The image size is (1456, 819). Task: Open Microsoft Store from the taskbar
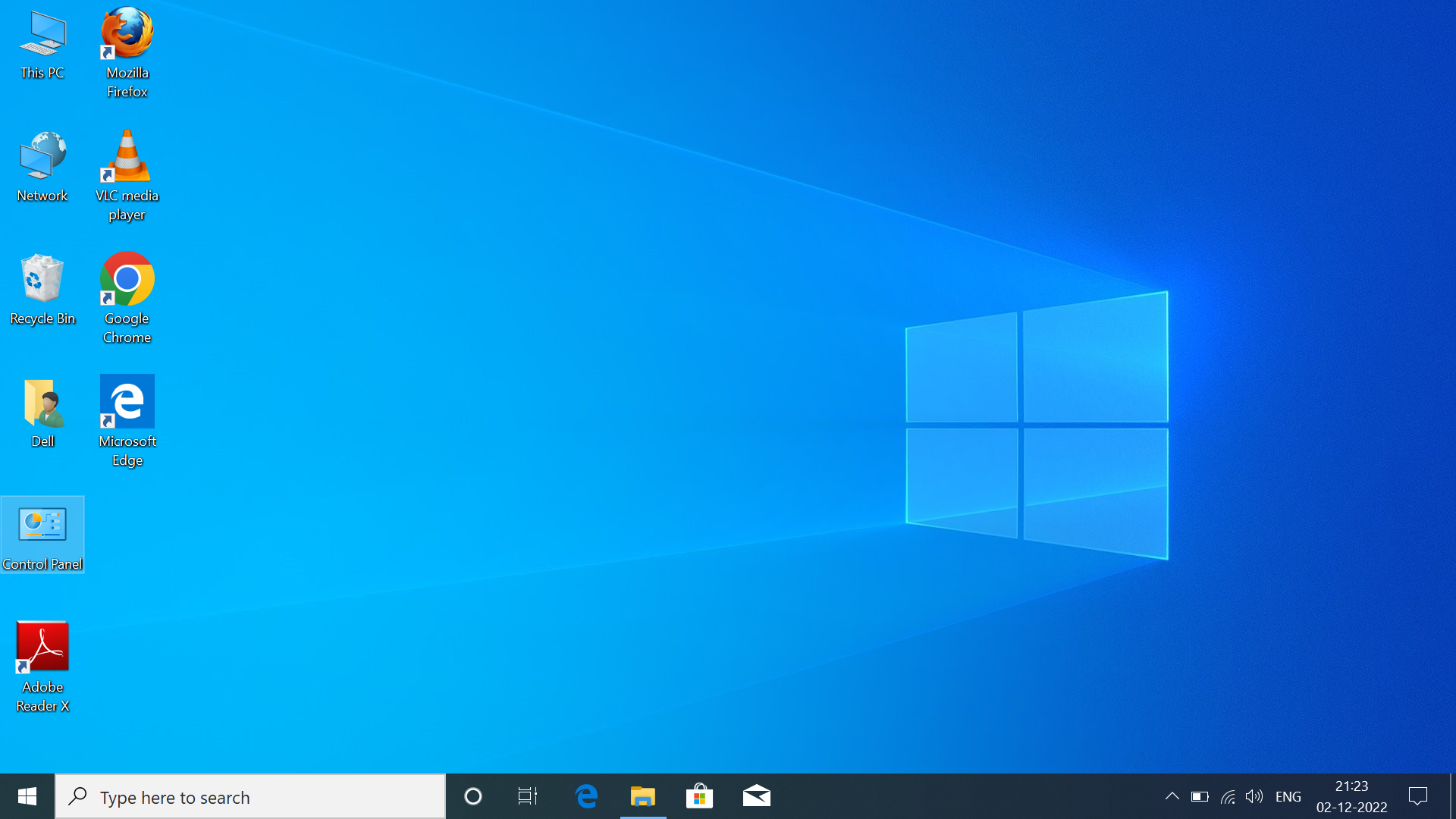pyautogui.click(x=699, y=796)
